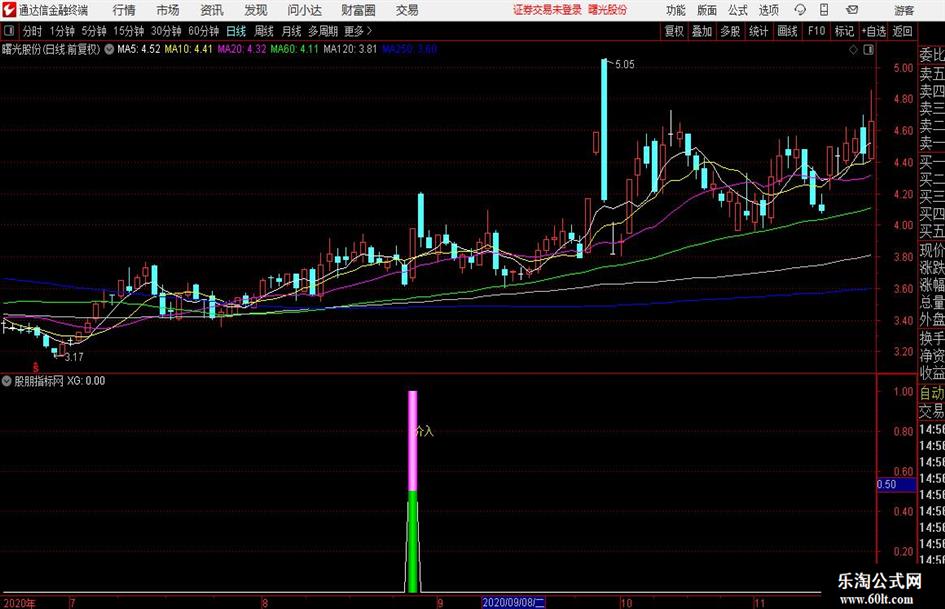Expand the 曙光股份 chart dropdown arrow
Image resolution: width=945 pixels, height=609 pixels.
click(109, 49)
